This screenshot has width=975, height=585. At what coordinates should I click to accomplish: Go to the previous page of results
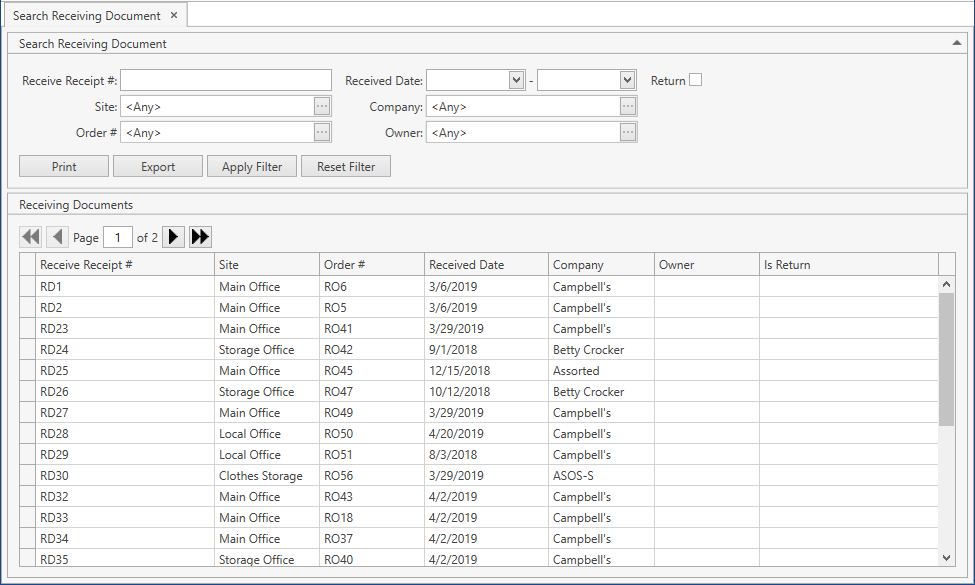tap(57, 236)
